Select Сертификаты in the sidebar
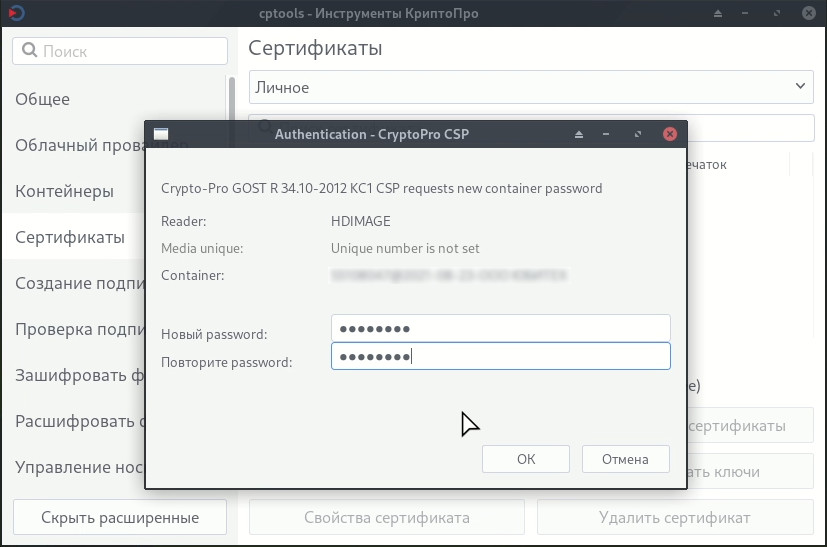This screenshot has width=827, height=547. tap(70, 237)
